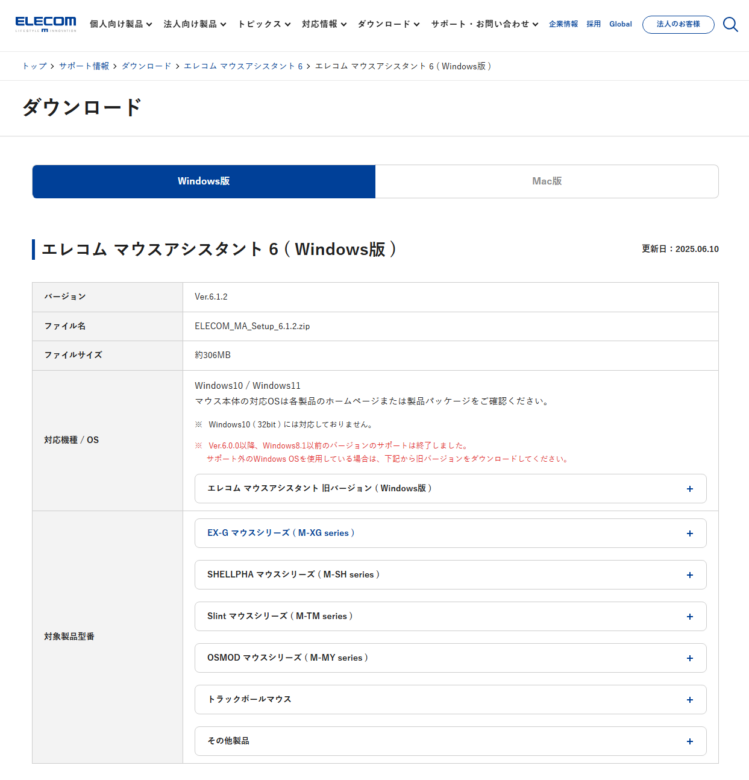Go to 採用 link

593,24
